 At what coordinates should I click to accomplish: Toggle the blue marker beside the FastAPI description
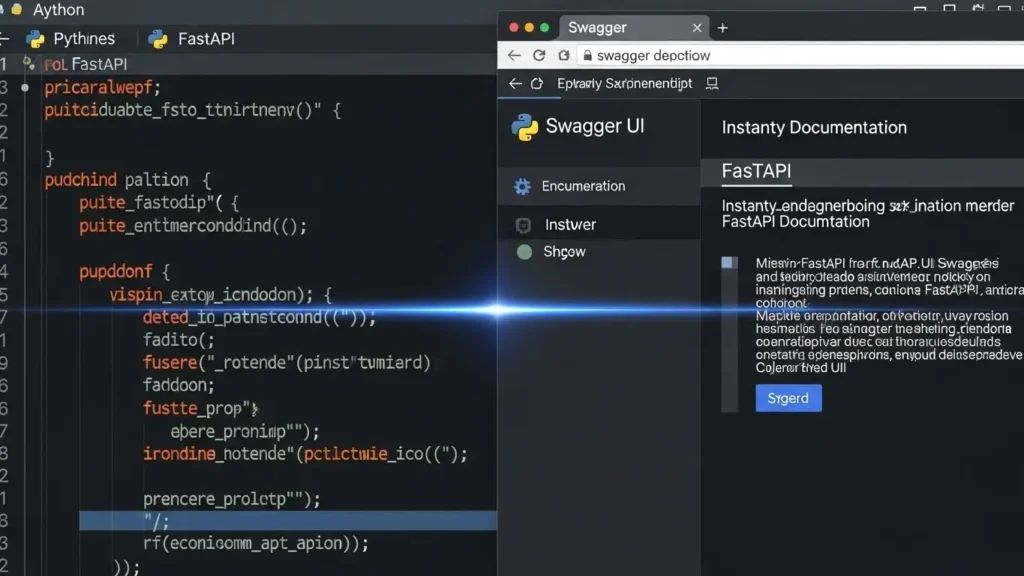coord(730,262)
